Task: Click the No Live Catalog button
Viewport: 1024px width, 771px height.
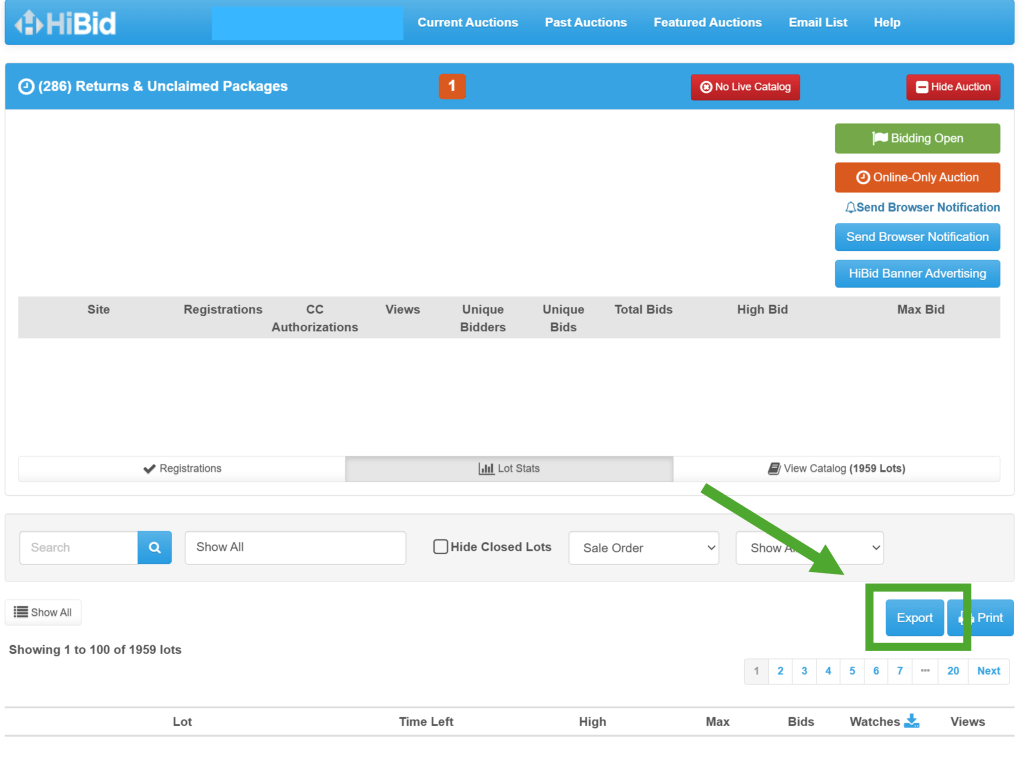Action: pos(745,87)
